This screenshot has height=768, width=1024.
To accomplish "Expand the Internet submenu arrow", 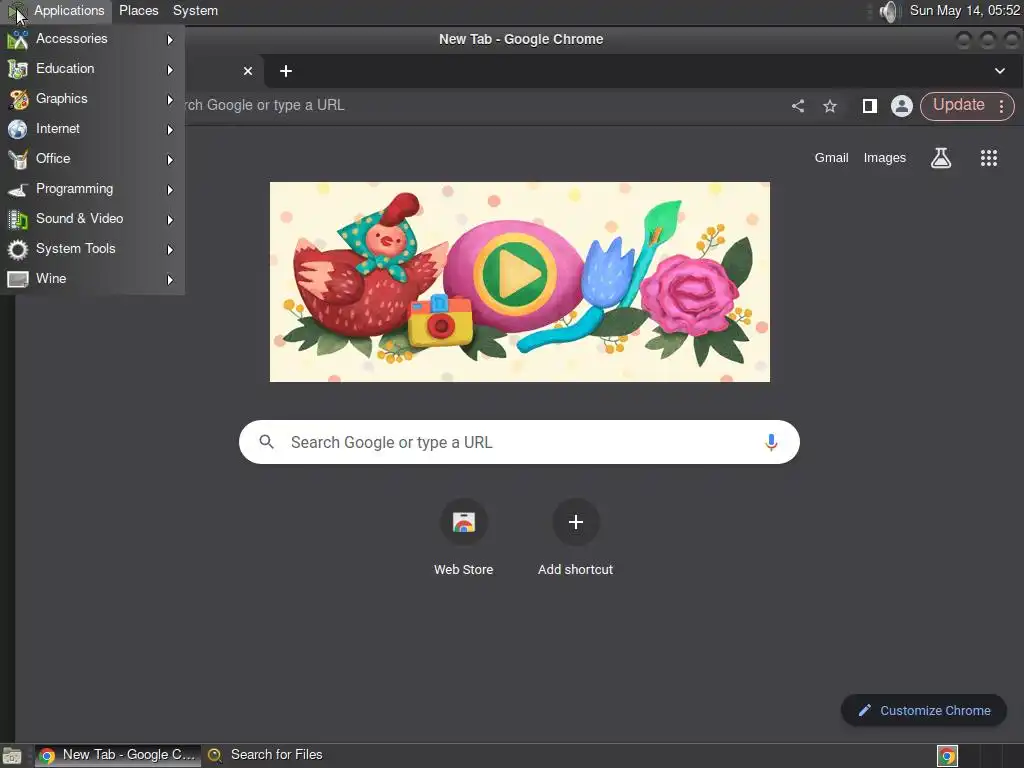I will point(170,130).
